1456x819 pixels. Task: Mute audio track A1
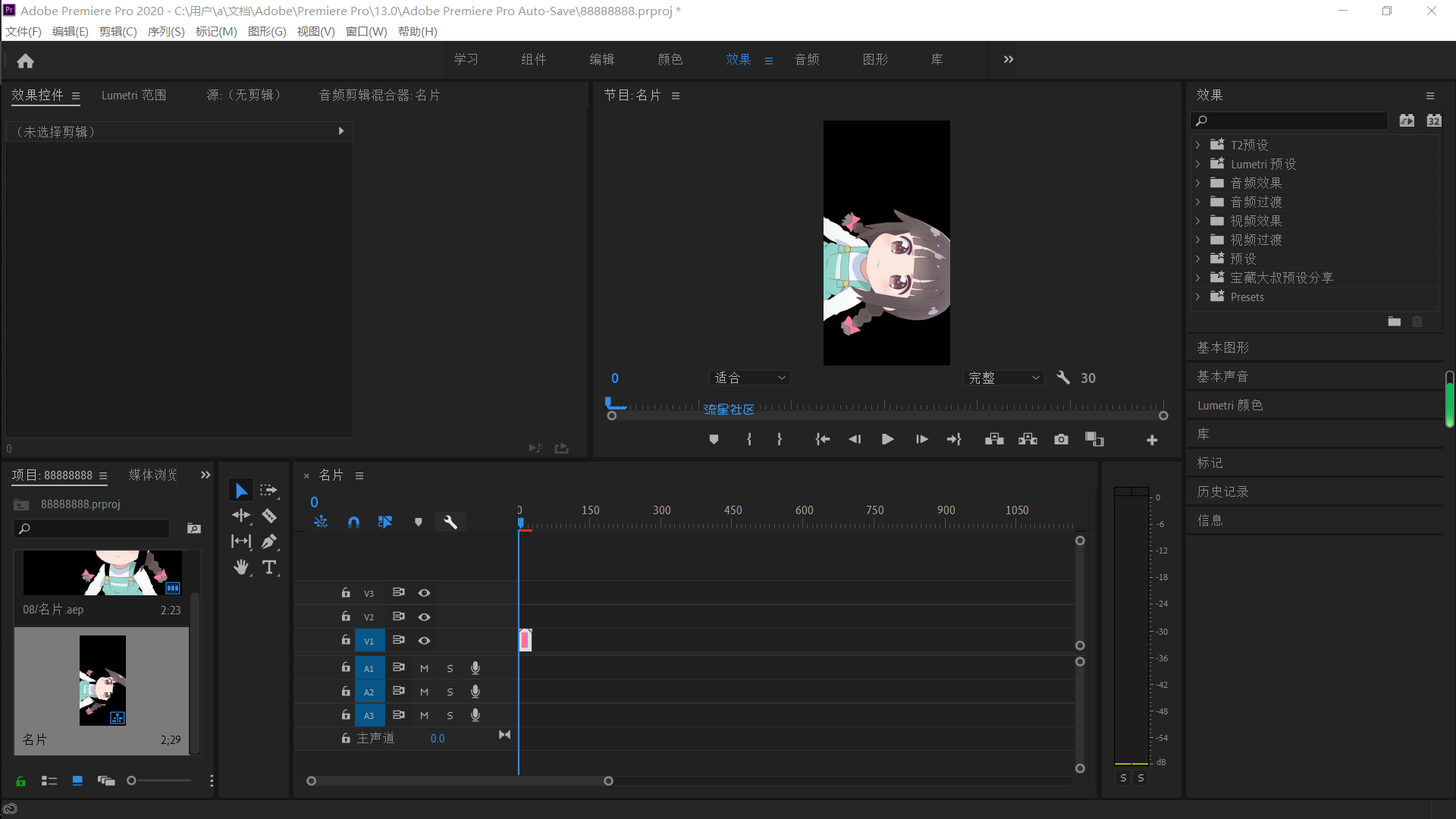click(x=425, y=669)
